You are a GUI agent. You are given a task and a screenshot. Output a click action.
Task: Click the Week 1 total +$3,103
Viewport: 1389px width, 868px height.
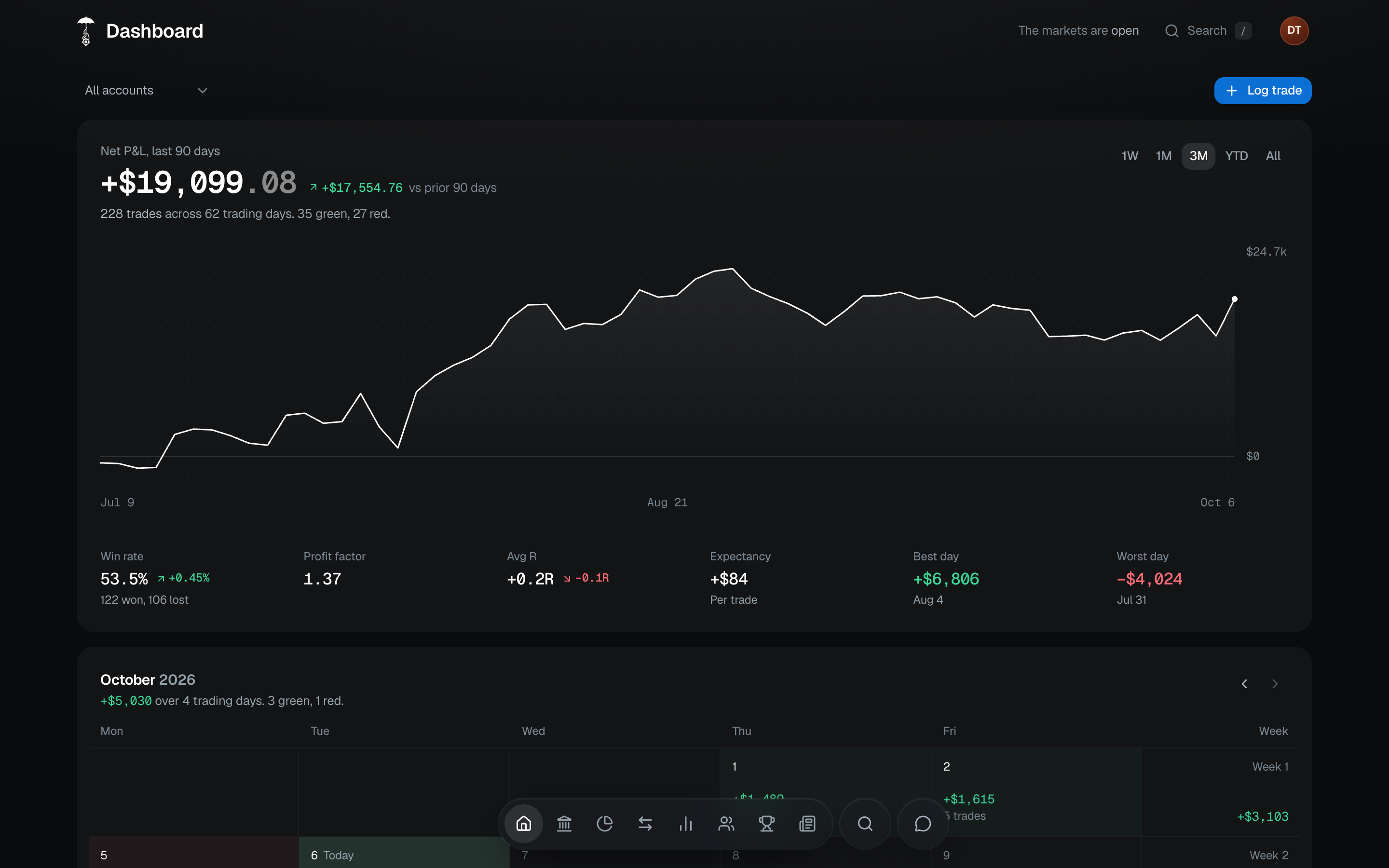[x=1262, y=816]
